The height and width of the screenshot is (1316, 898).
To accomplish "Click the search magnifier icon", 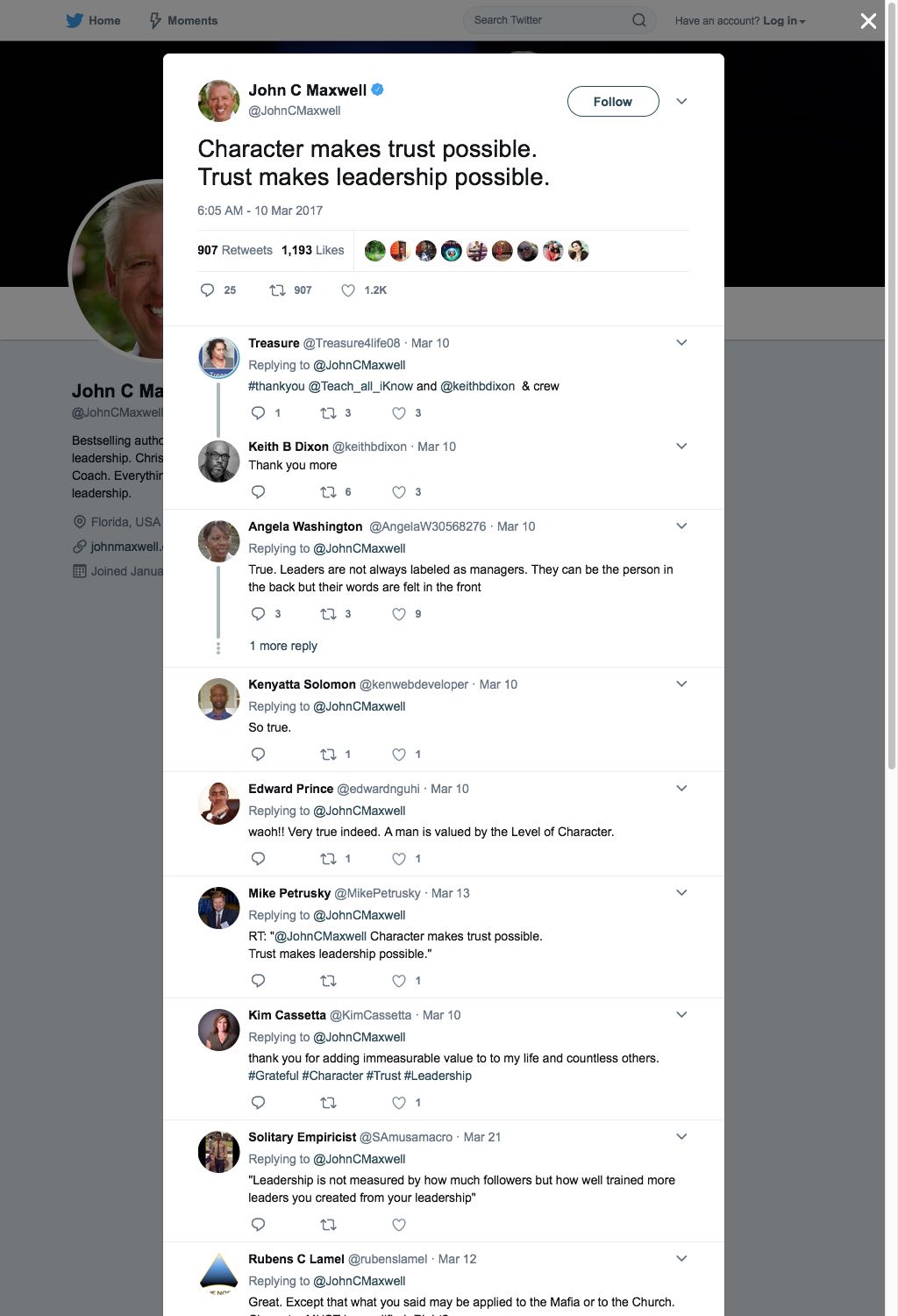I will coord(639,20).
